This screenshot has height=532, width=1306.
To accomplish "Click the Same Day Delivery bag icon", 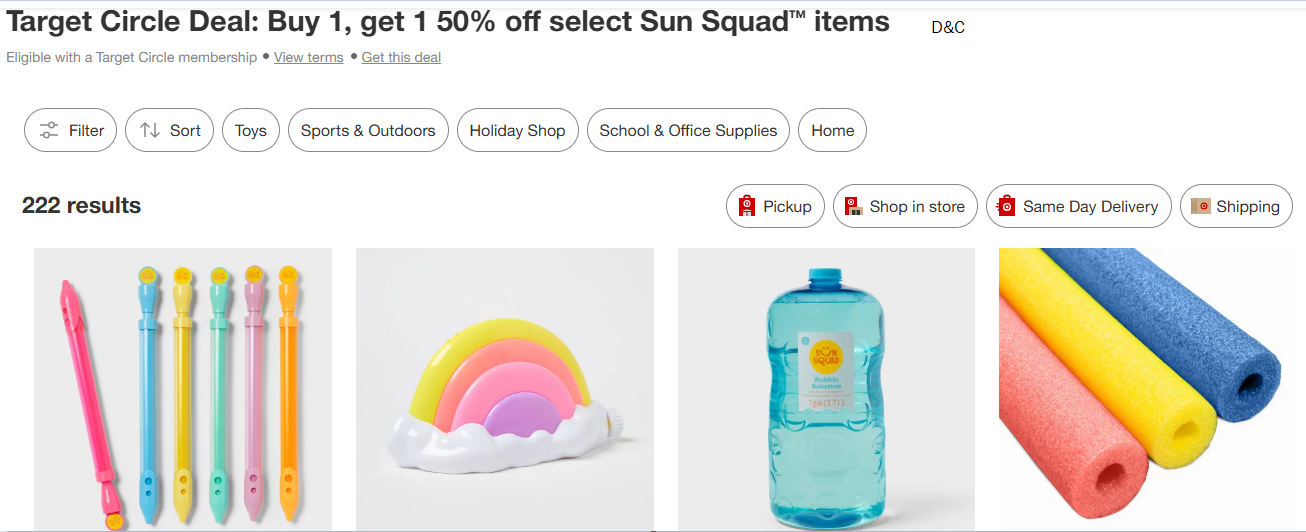I will coord(1006,207).
